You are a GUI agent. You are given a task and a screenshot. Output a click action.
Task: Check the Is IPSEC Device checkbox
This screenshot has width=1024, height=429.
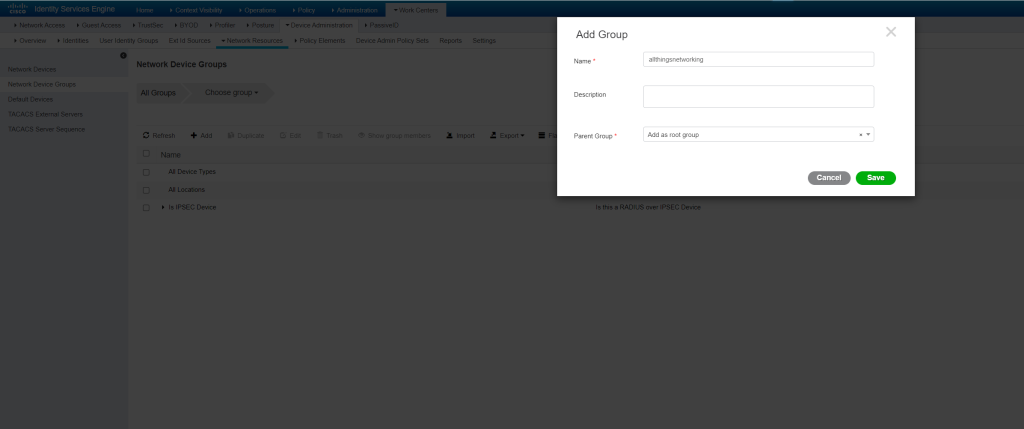click(146, 208)
